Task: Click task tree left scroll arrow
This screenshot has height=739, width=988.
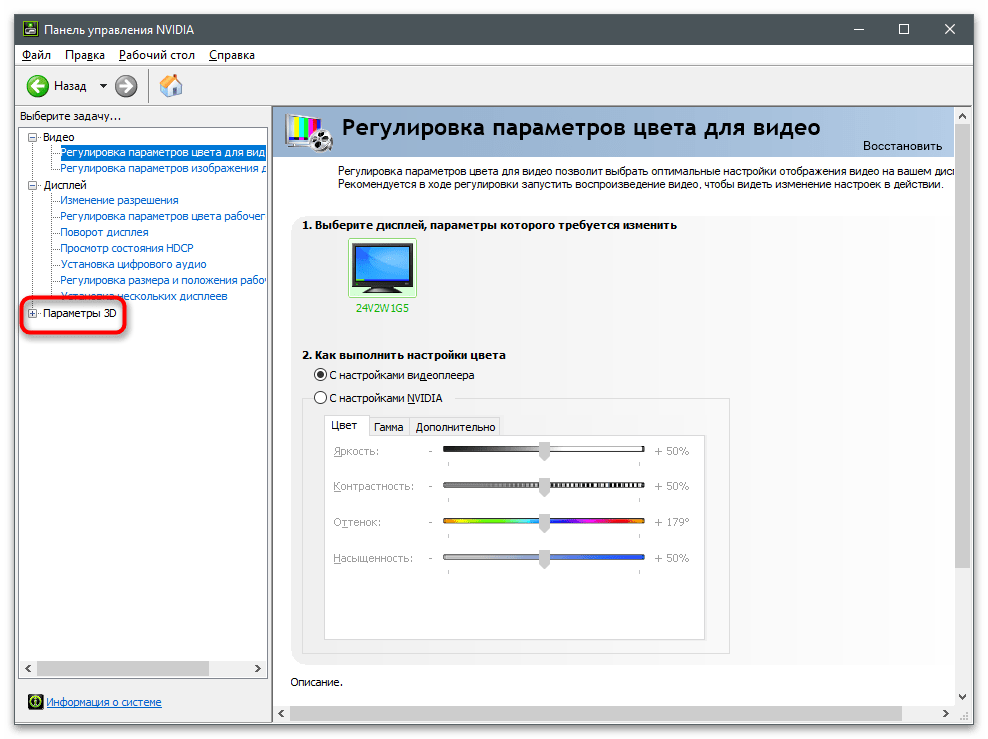Action: (x=28, y=668)
